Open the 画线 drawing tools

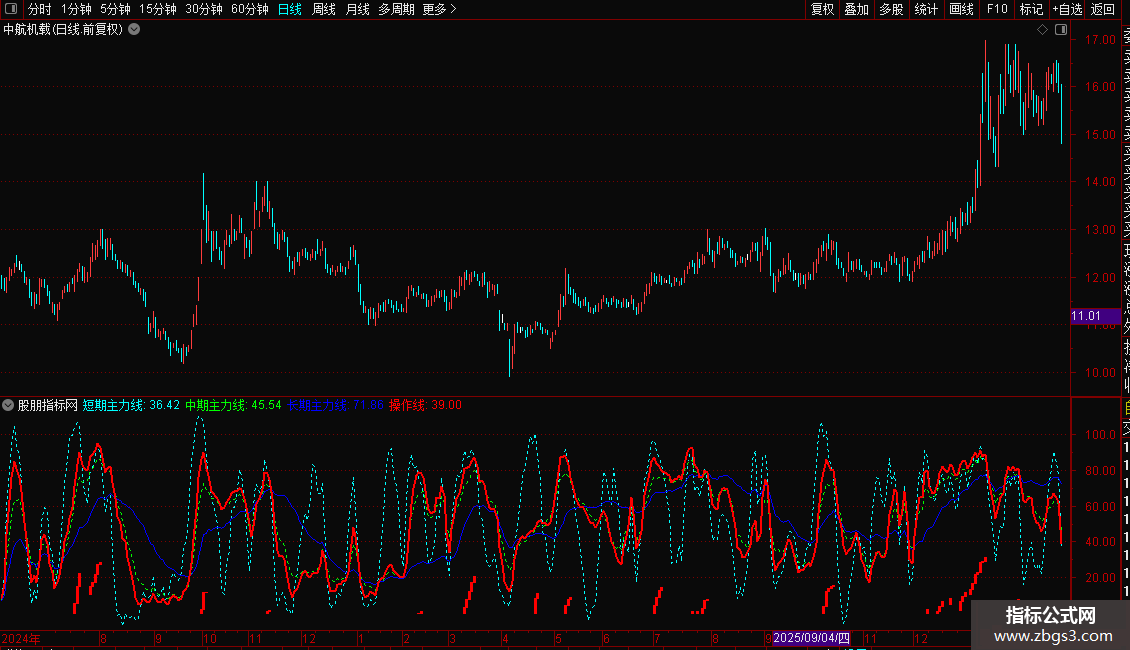[961, 9]
